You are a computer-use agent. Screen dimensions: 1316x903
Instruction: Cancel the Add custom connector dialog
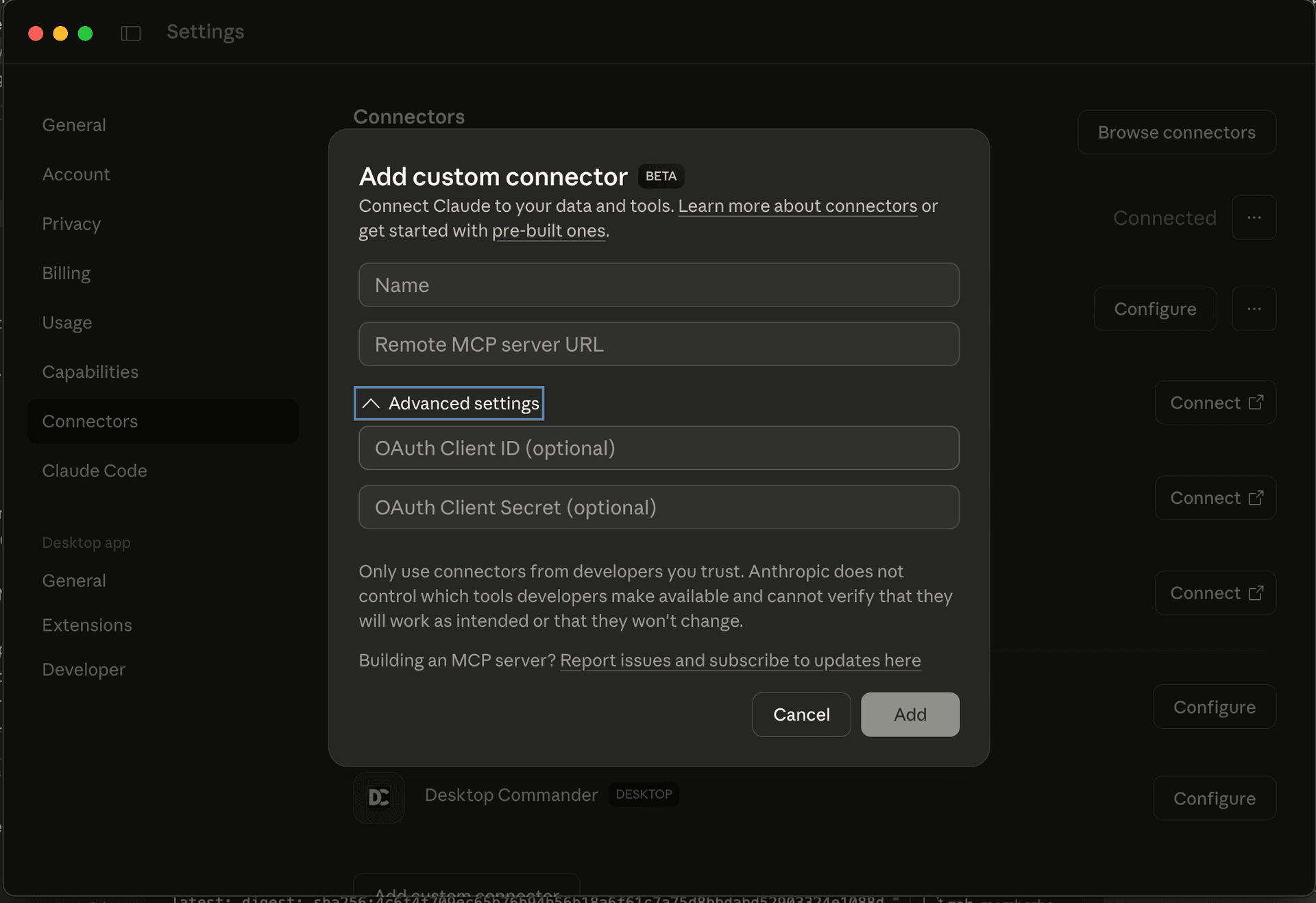pyautogui.click(x=801, y=714)
